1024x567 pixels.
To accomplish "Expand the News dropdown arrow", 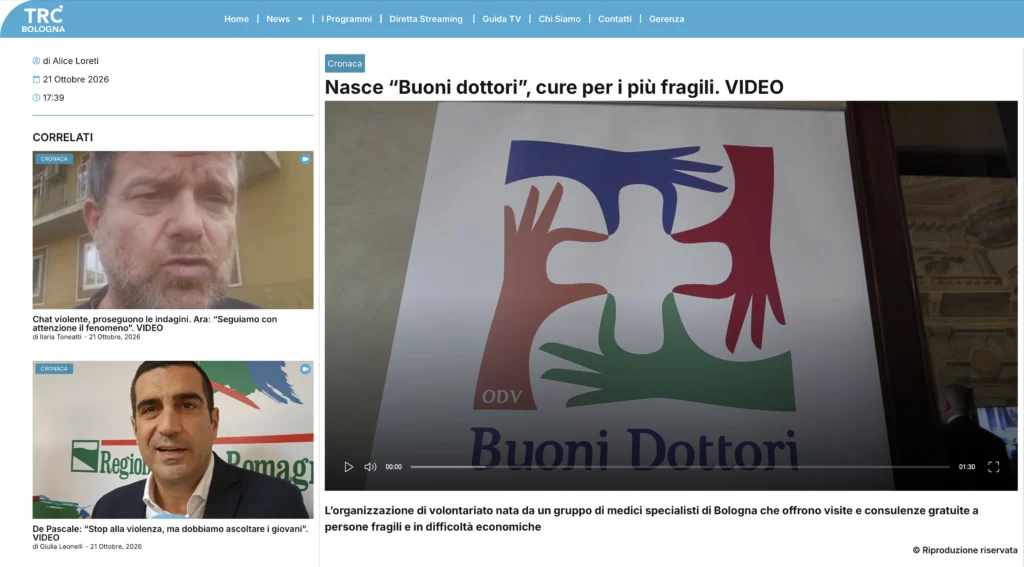I will tap(300, 19).
